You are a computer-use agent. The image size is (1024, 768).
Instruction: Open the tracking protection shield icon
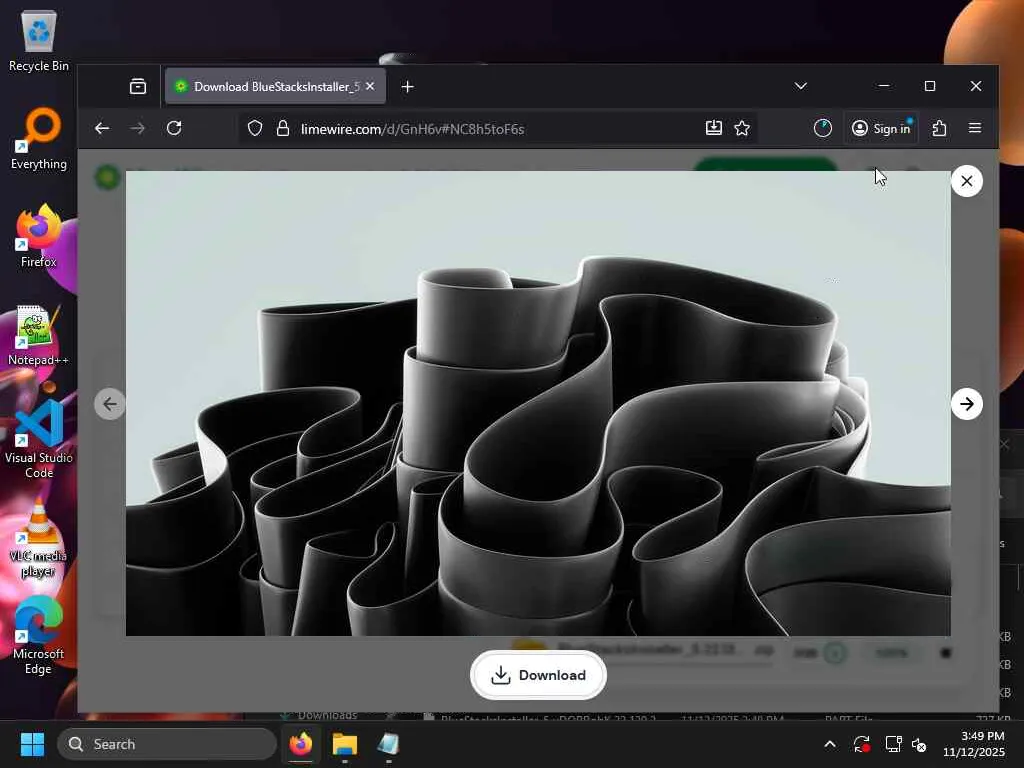[x=255, y=128]
